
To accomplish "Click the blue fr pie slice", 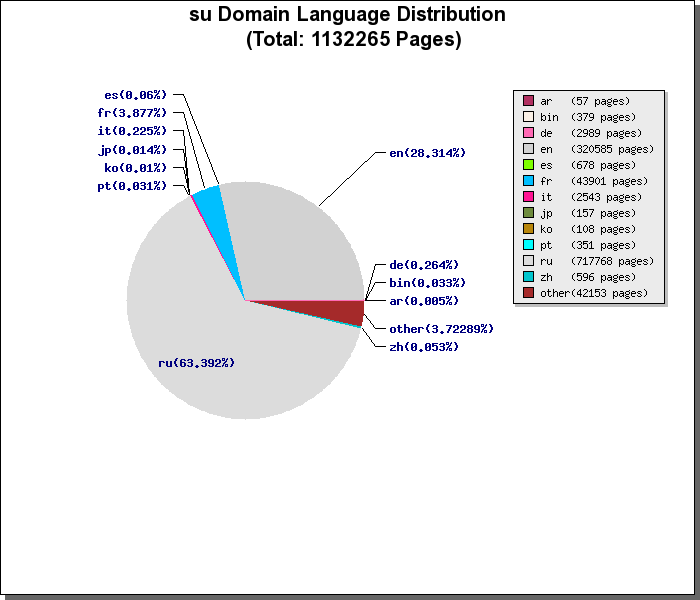I will (x=218, y=223).
